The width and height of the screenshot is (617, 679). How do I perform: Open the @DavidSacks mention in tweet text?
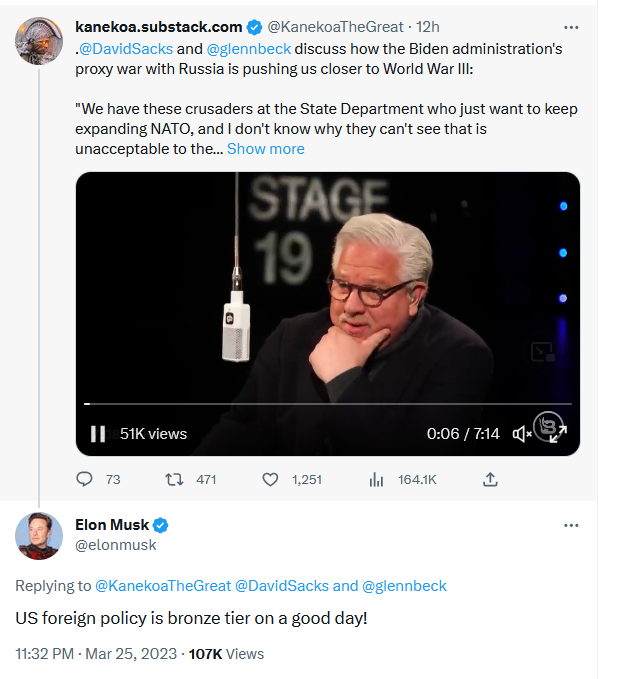[126, 48]
